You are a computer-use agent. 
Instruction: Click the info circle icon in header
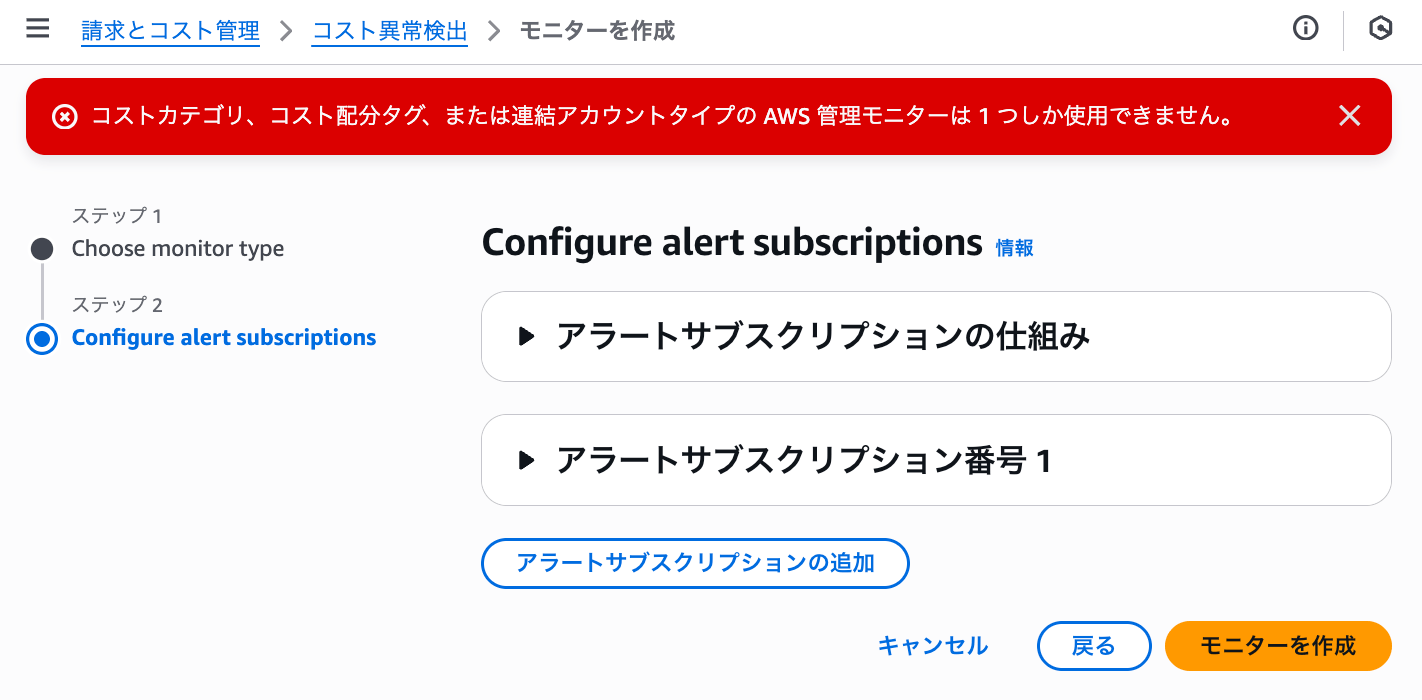1305,29
